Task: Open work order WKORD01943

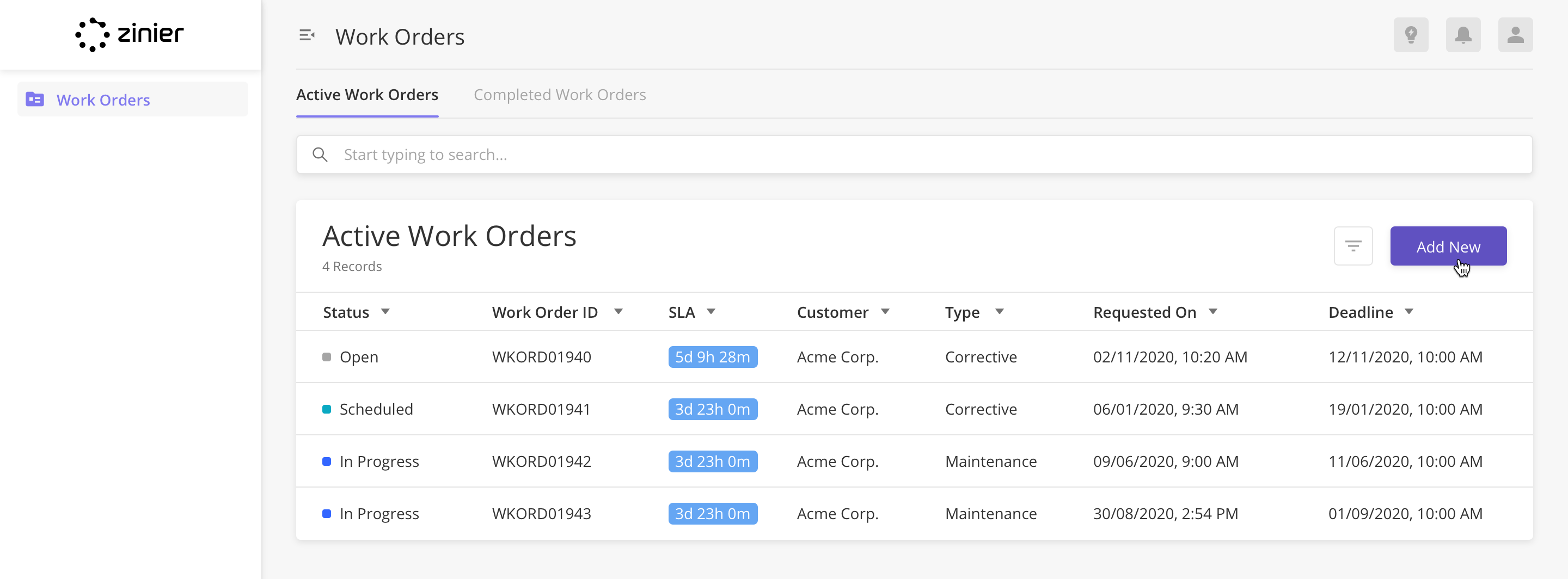Action: click(542, 514)
